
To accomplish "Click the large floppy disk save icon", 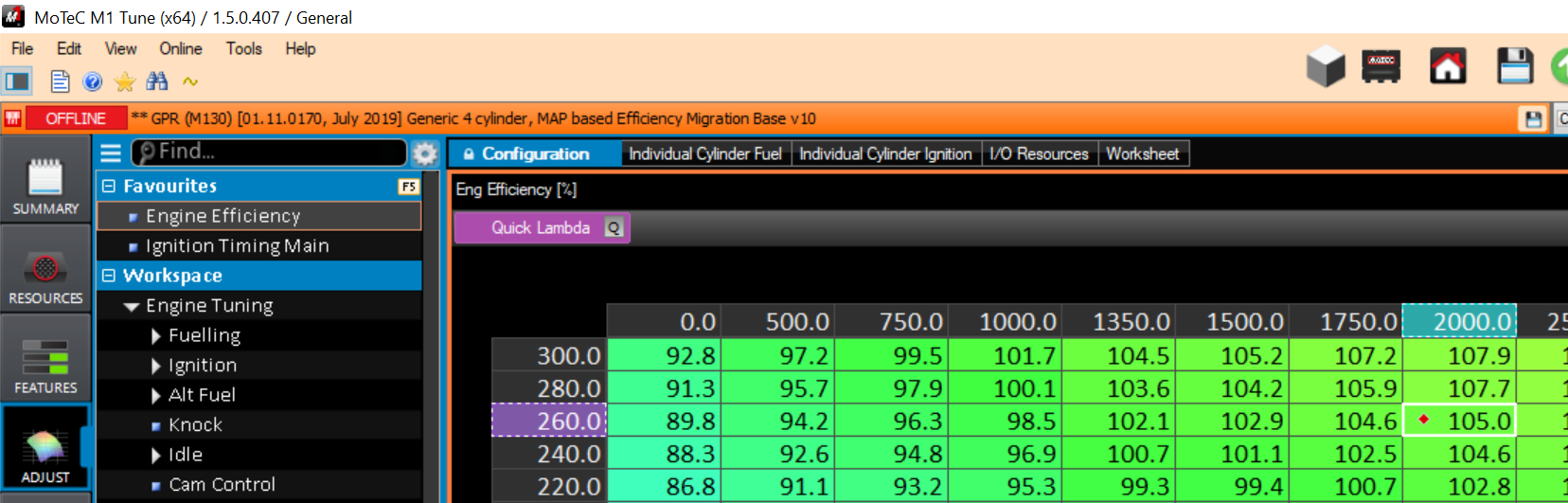I will pos(1514,67).
